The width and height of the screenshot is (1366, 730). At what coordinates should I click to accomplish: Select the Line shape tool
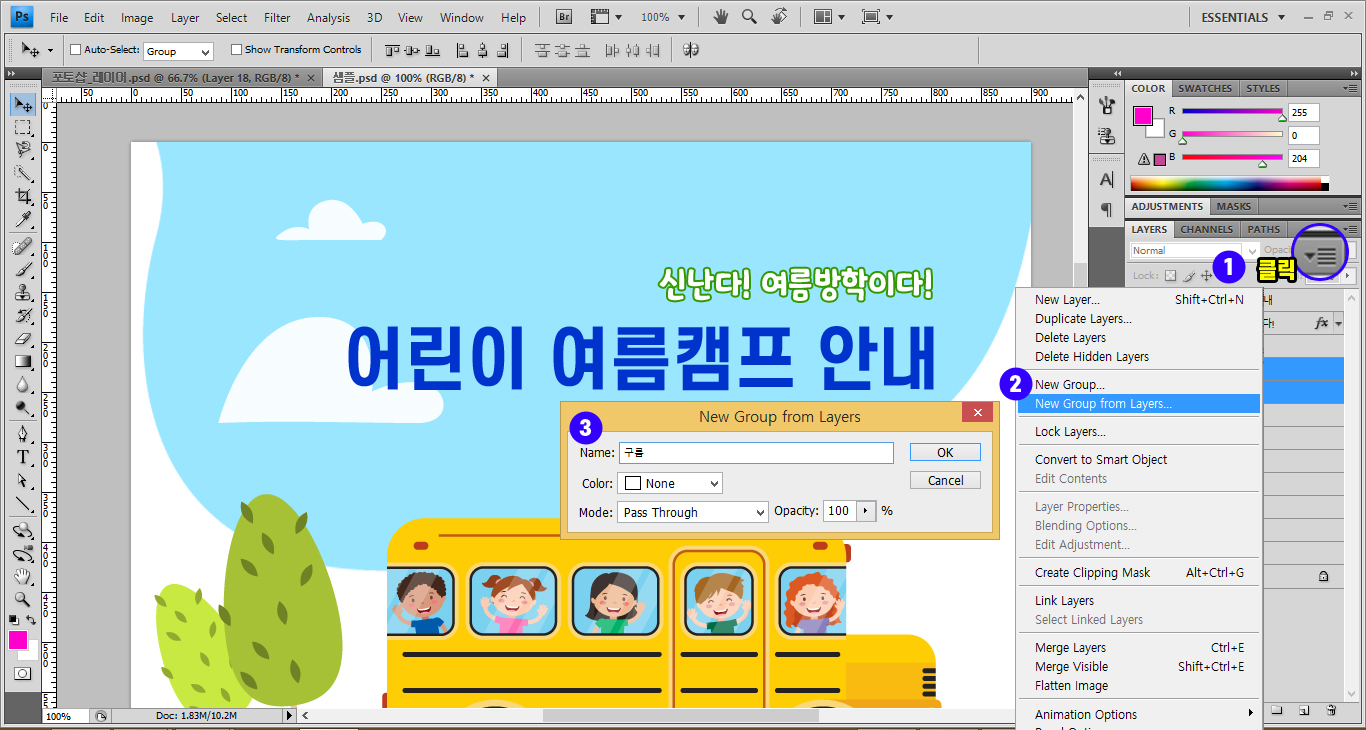[23, 504]
